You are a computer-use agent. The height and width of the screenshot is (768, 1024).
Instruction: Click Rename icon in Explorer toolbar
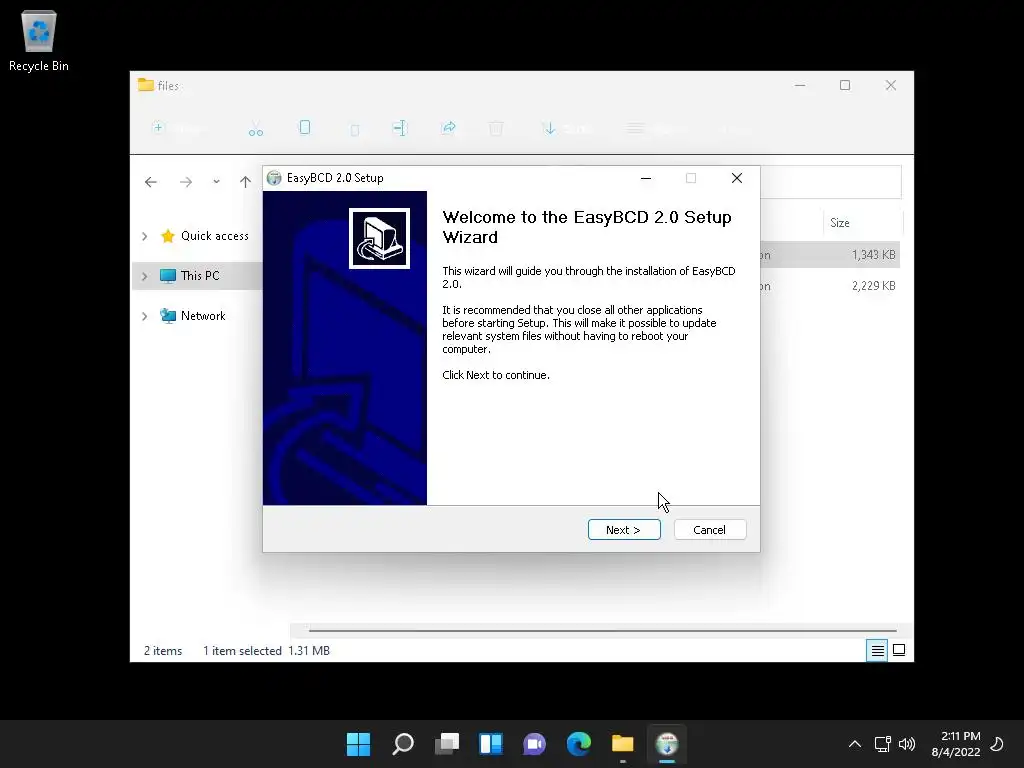click(400, 128)
